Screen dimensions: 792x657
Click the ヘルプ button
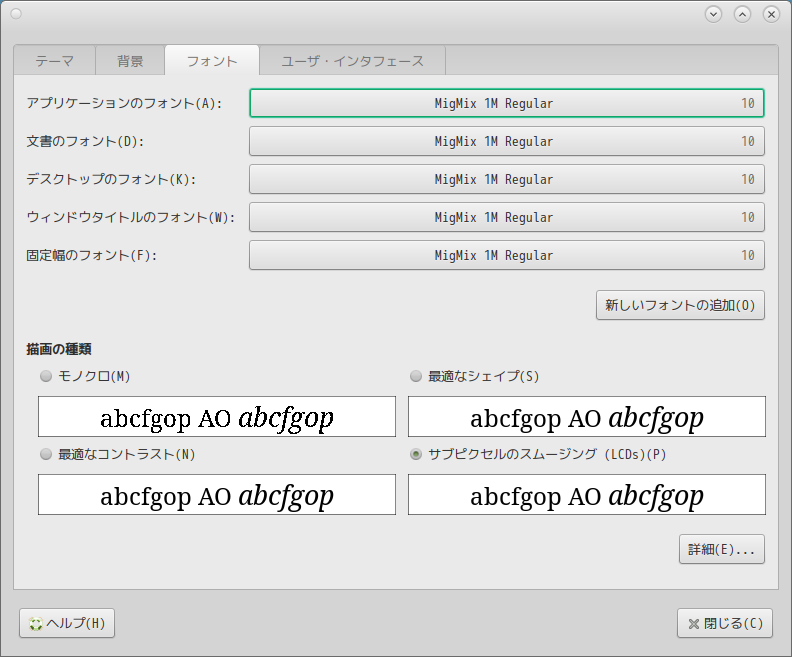pyautogui.click(x=67, y=624)
